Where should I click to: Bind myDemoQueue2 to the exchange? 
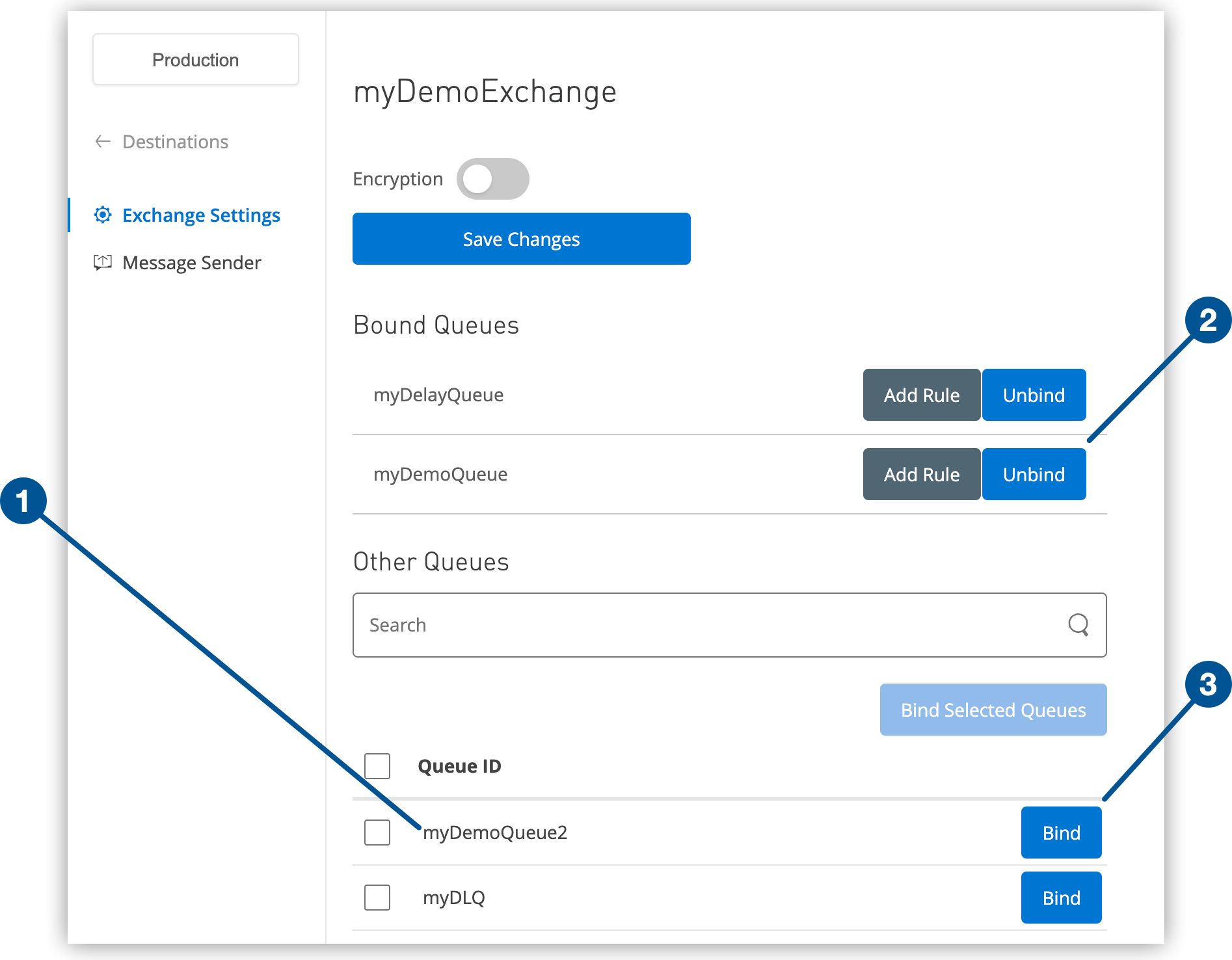point(1060,833)
